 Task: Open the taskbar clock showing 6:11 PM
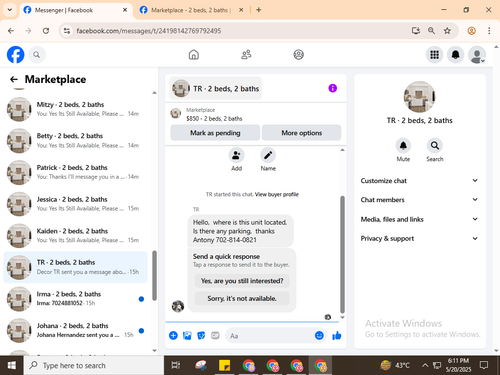458,365
